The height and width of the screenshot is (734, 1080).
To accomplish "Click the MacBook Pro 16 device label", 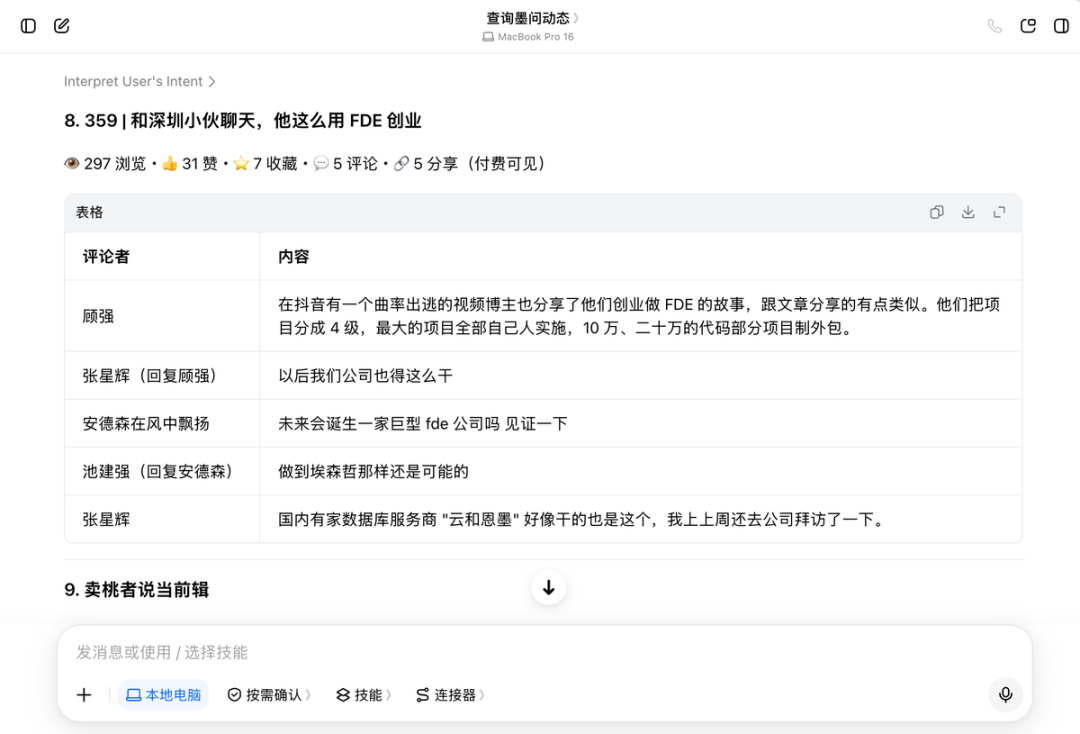I will click(x=528, y=36).
